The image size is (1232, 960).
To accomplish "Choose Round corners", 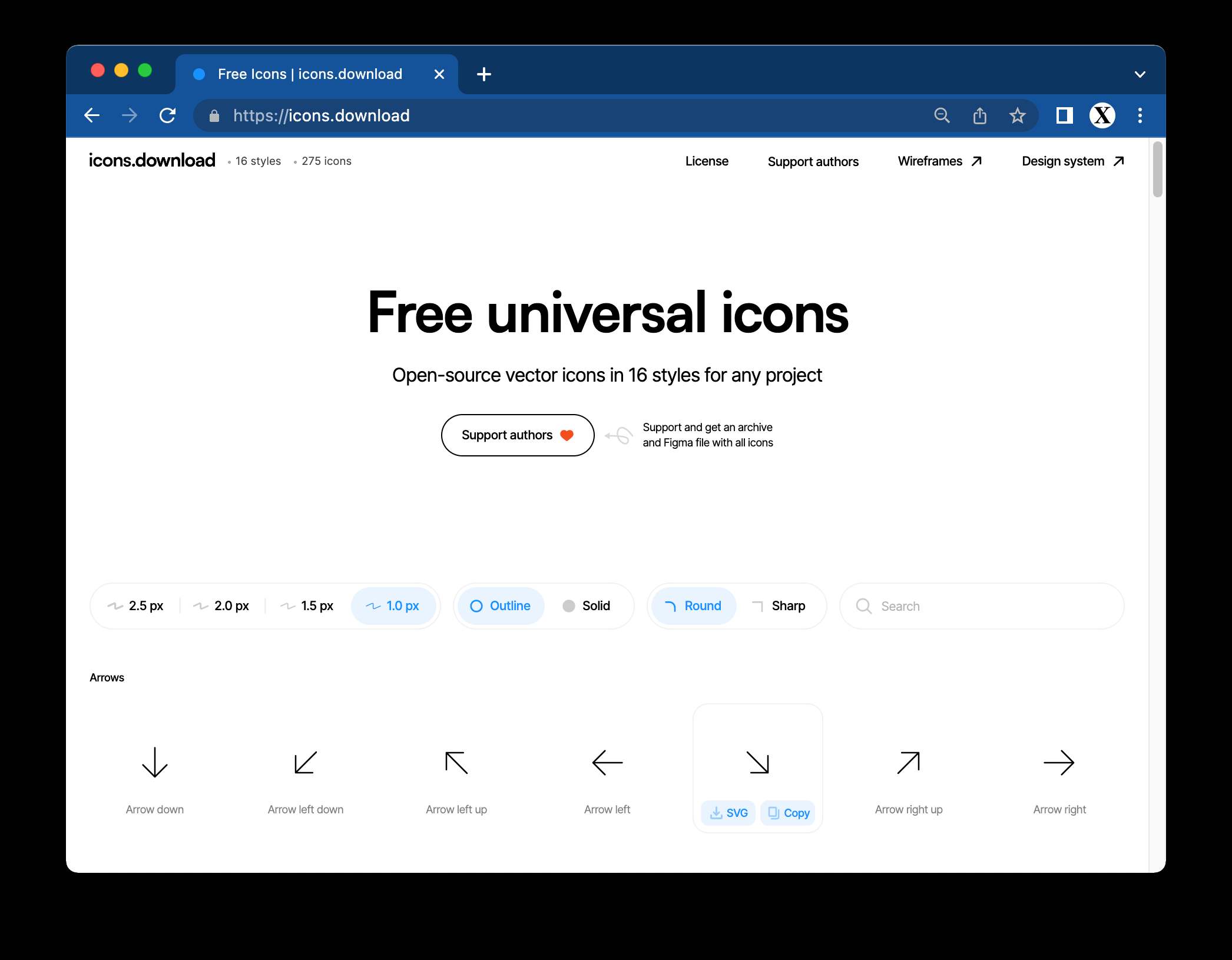I will [x=694, y=606].
